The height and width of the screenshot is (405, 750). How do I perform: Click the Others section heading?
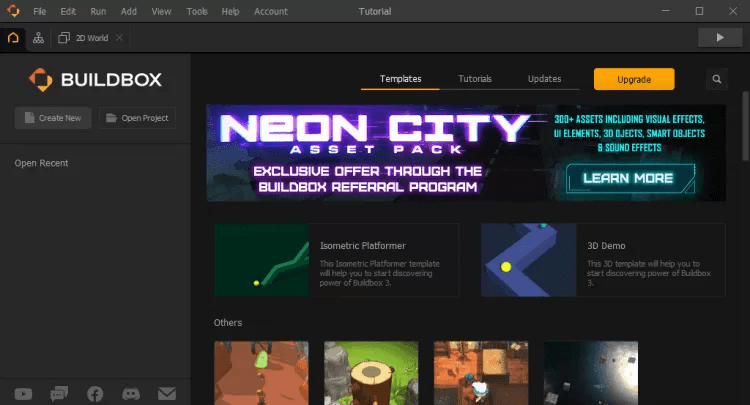coord(228,323)
